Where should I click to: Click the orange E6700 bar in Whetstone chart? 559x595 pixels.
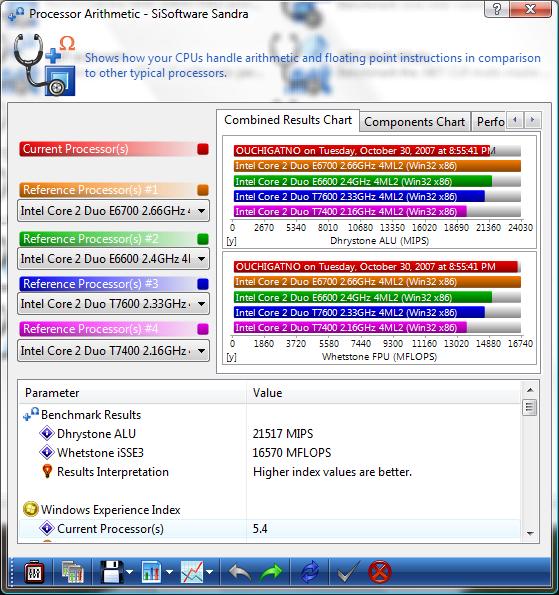click(x=377, y=282)
